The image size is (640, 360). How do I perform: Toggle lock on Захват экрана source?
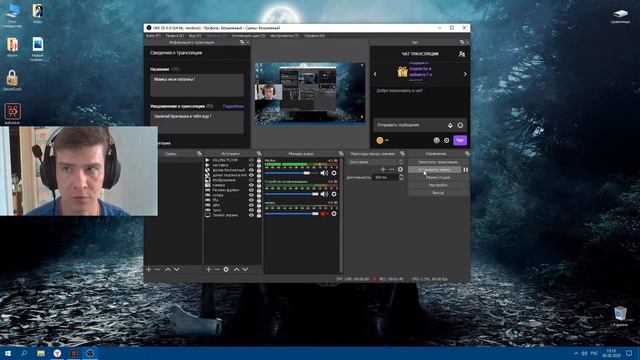click(x=259, y=215)
